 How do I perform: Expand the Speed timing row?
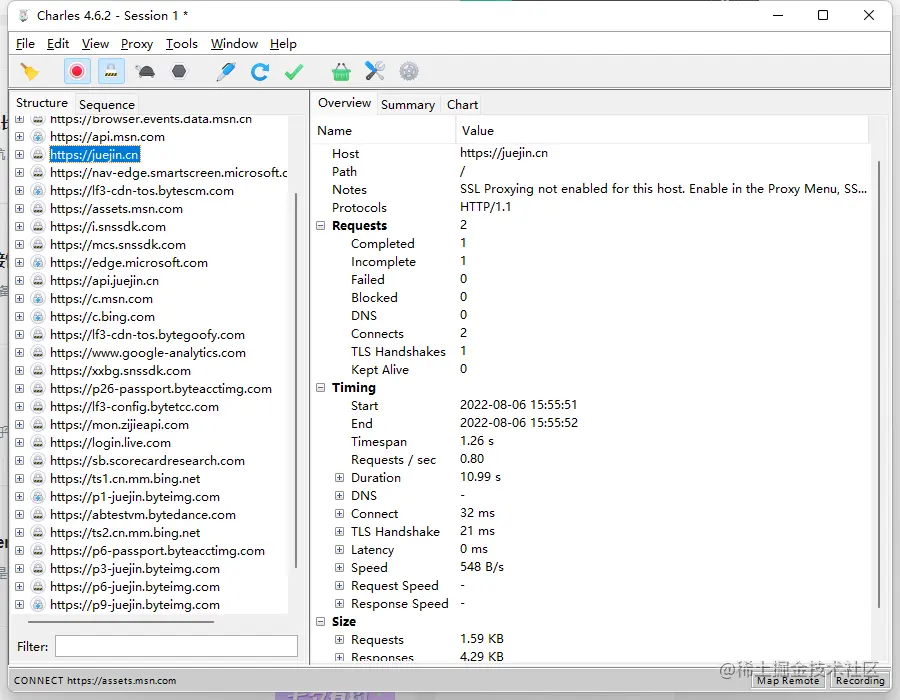(340, 567)
